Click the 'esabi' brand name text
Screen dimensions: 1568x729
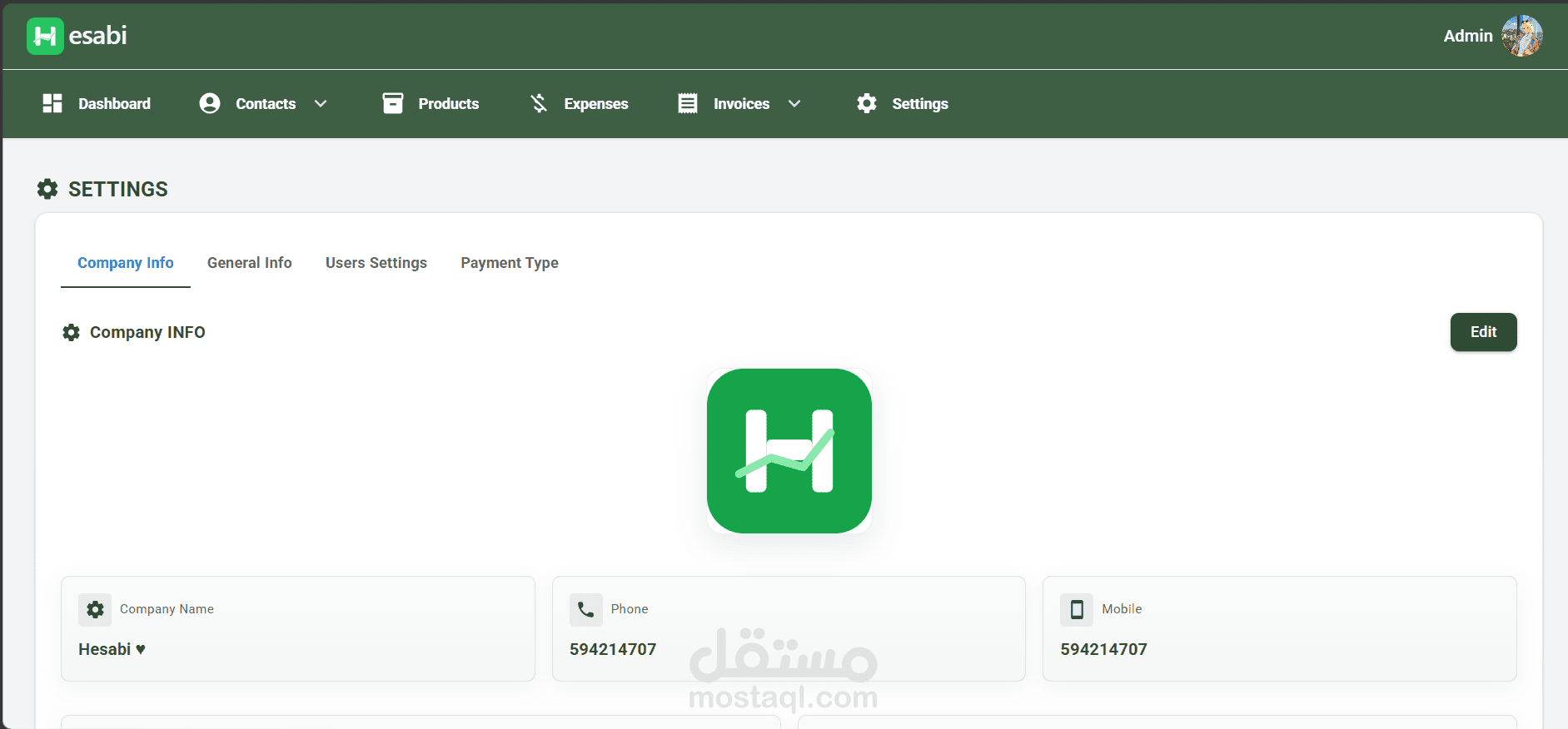pos(98,36)
